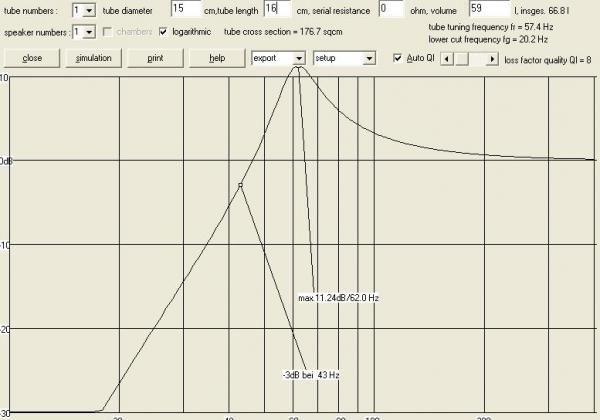Expand the export dropdown list

299,58
